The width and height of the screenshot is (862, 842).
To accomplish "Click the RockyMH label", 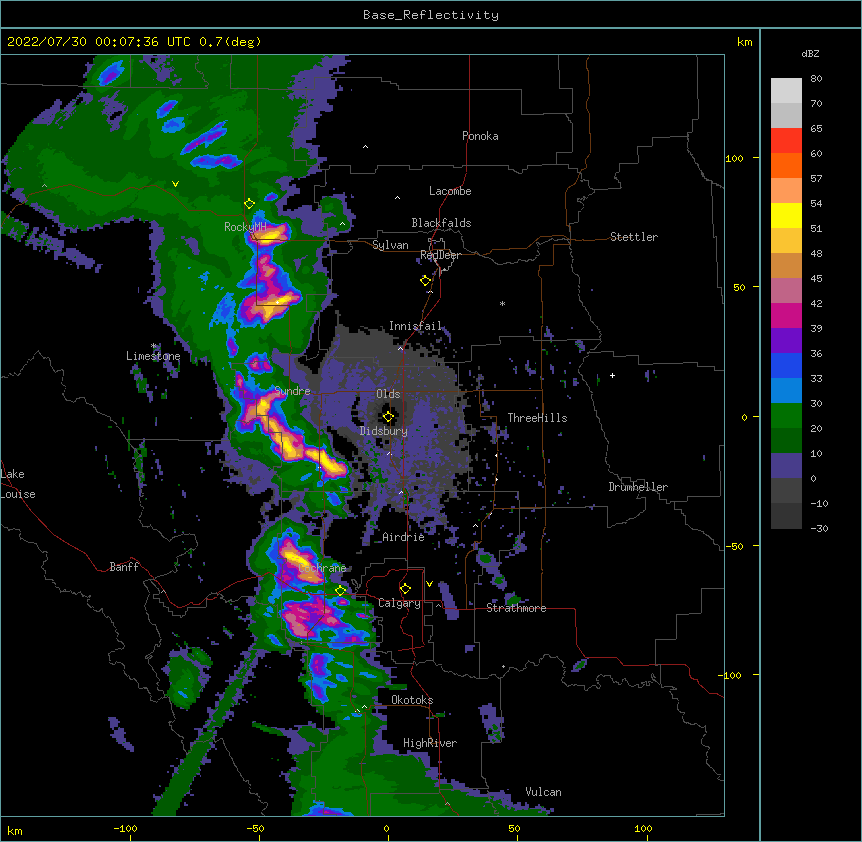I will click(245, 227).
